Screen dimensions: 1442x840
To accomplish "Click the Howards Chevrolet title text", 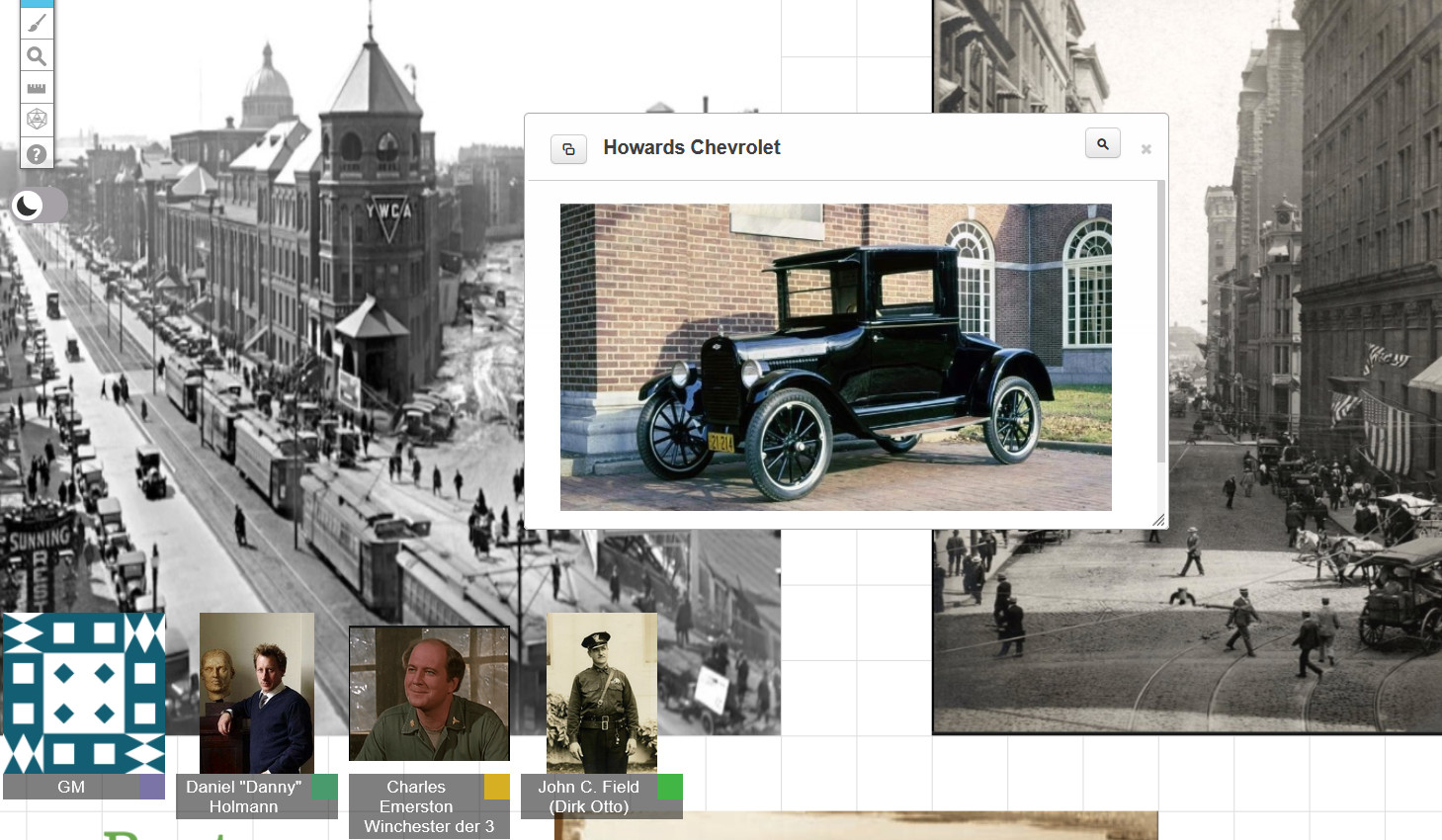I will 692,147.
